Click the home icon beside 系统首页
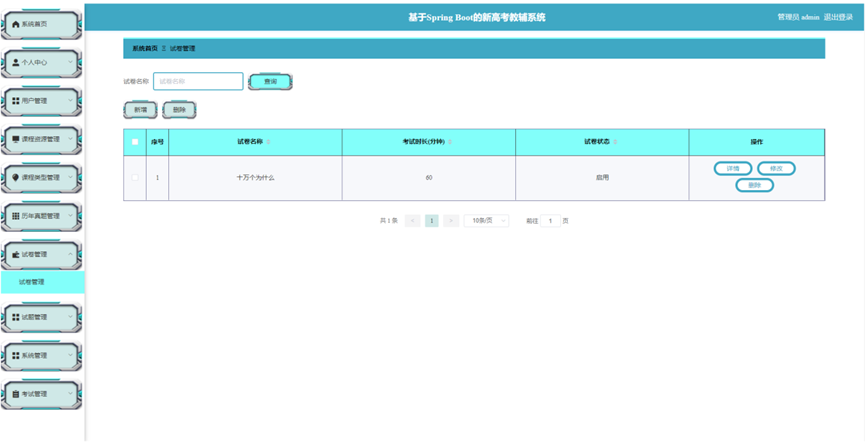The image size is (865, 443). coord(15,24)
